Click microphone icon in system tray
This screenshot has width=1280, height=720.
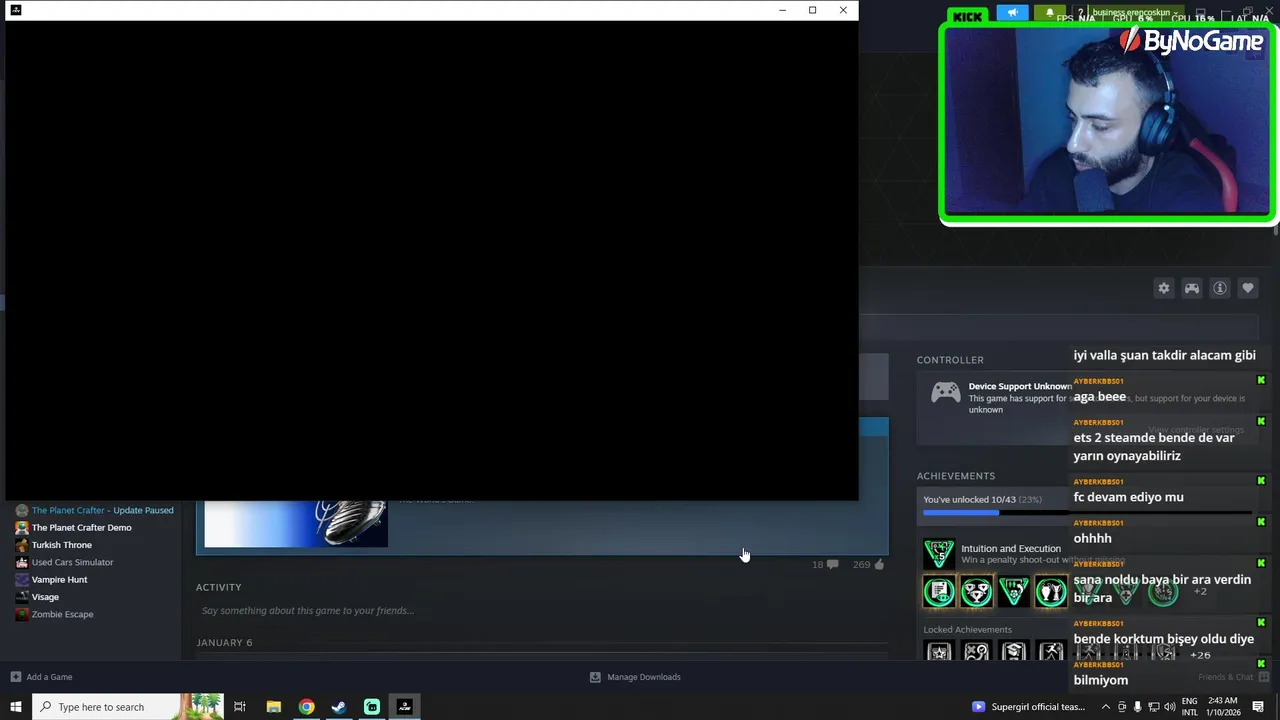point(1138,707)
